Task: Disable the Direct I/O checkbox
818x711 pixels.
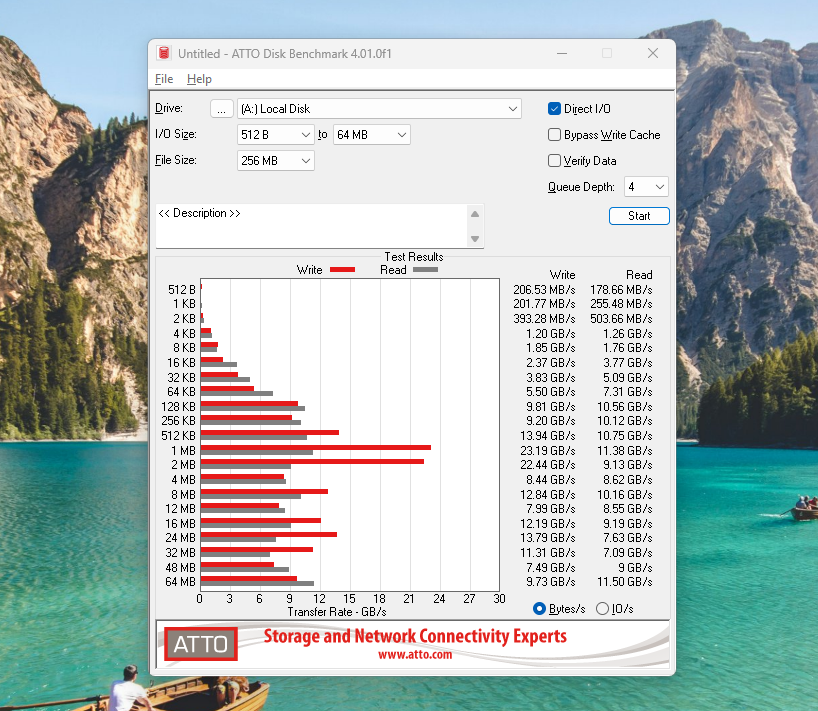Action: pos(555,109)
